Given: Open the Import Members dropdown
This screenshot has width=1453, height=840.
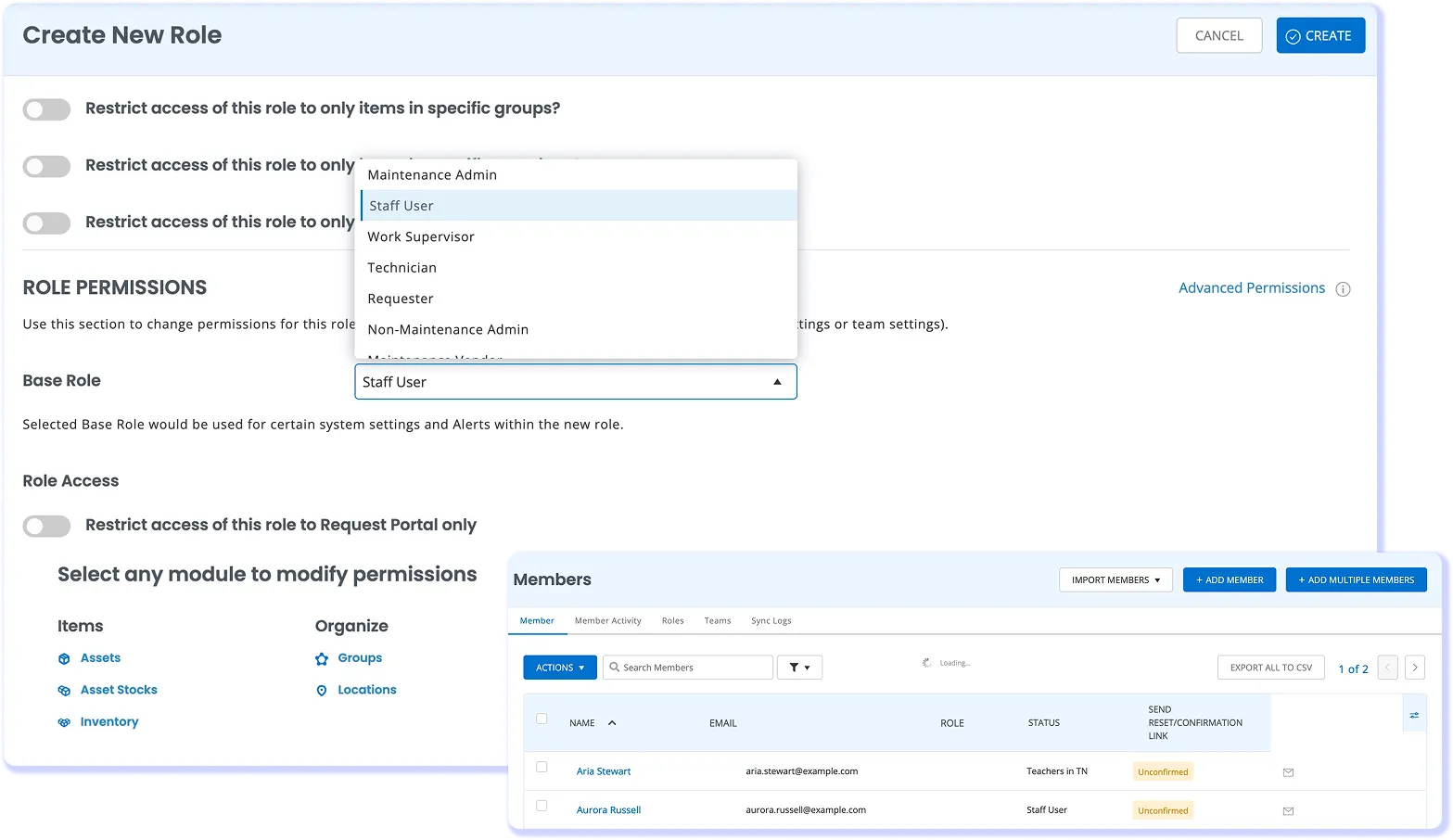Looking at the screenshot, I should point(1115,580).
